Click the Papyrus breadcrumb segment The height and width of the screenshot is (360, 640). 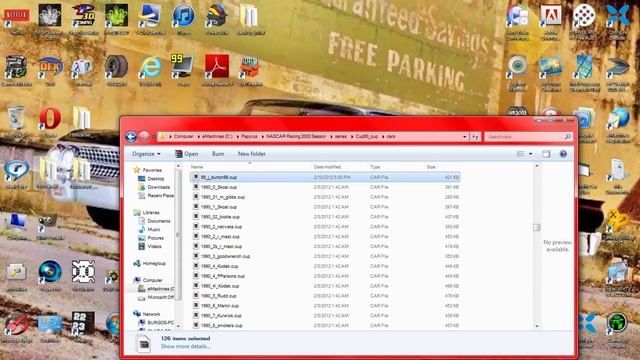[249, 137]
